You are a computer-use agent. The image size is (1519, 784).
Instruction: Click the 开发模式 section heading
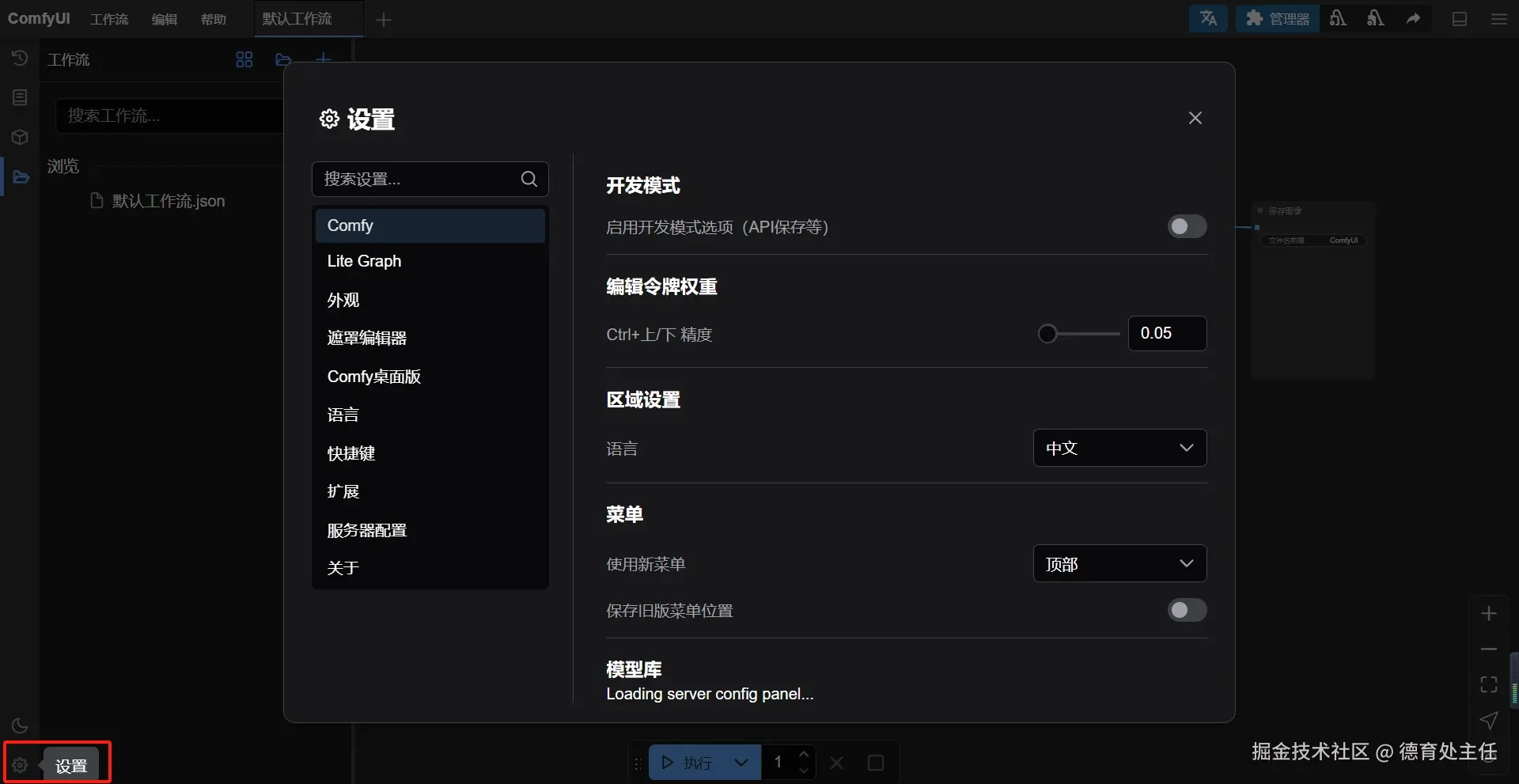click(x=643, y=185)
